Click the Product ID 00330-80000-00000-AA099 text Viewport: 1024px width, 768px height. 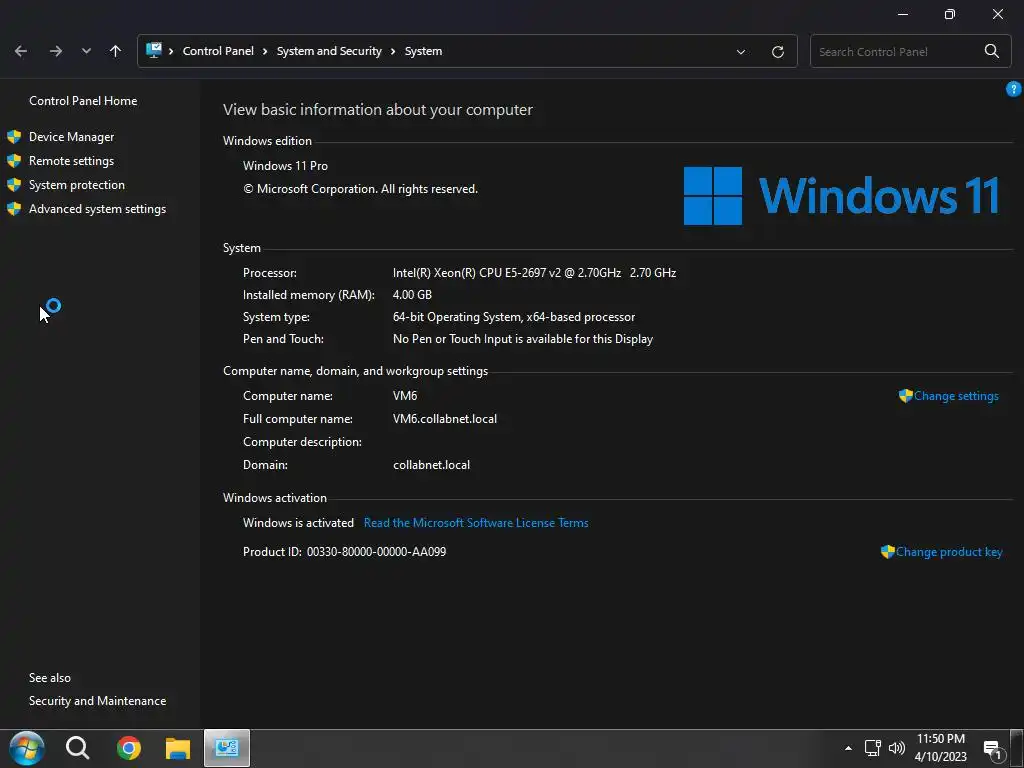344,552
